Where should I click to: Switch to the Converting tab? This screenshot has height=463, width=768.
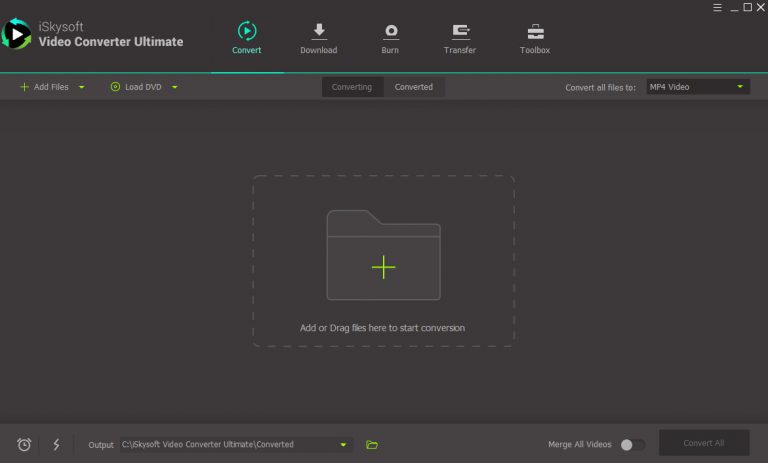[352, 87]
